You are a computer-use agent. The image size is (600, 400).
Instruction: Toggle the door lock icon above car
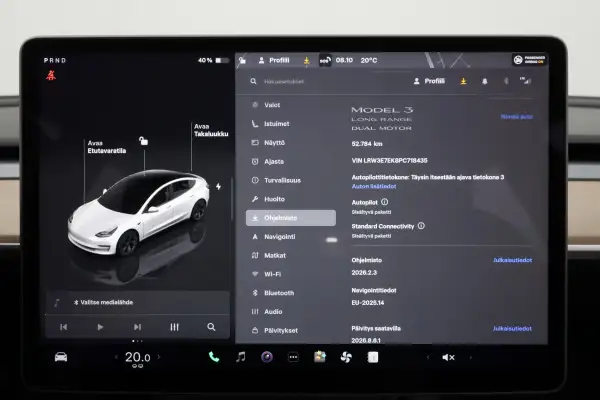click(x=143, y=141)
